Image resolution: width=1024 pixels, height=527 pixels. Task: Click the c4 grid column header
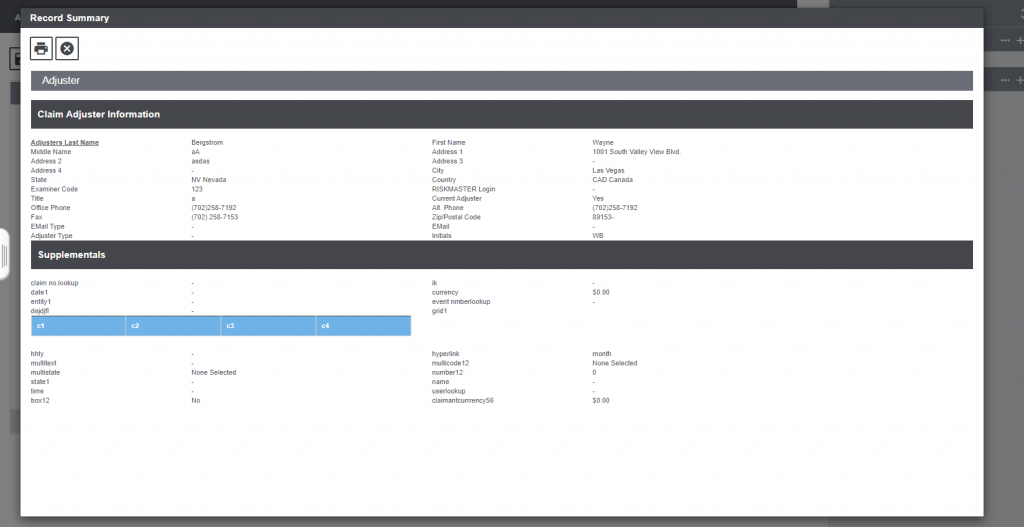pos(363,326)
